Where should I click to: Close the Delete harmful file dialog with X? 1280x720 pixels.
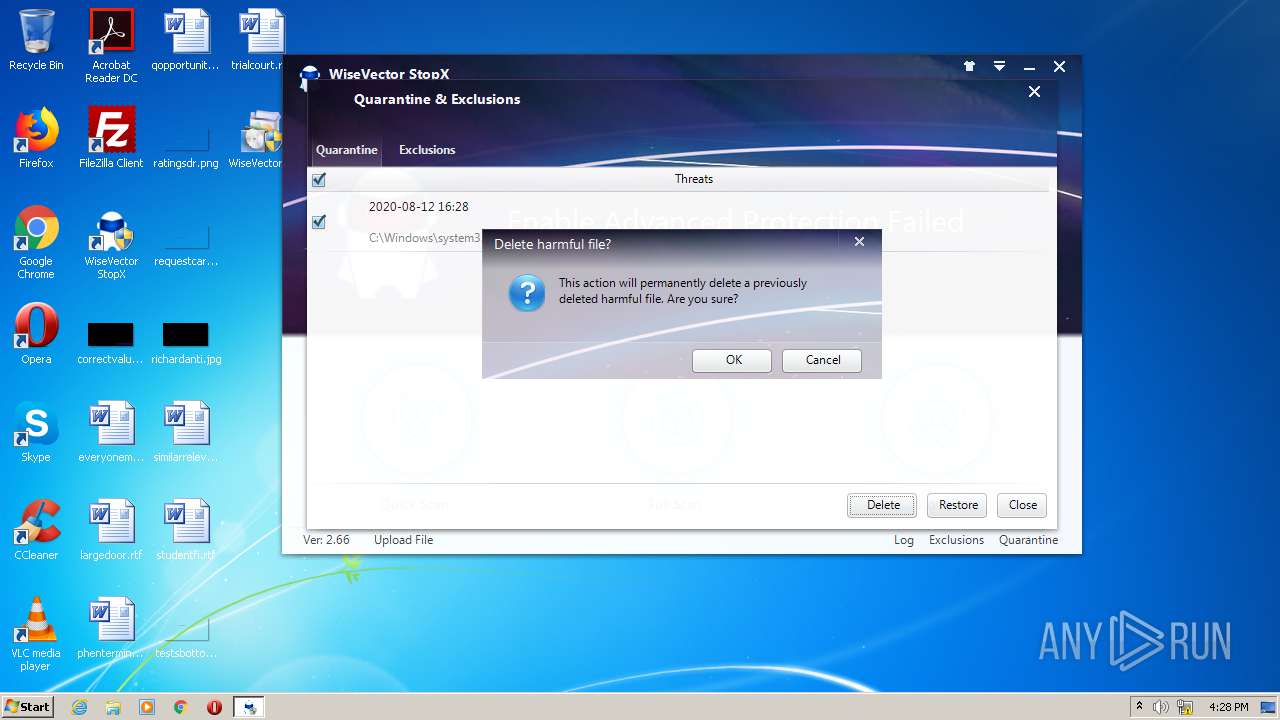(859, 242)
